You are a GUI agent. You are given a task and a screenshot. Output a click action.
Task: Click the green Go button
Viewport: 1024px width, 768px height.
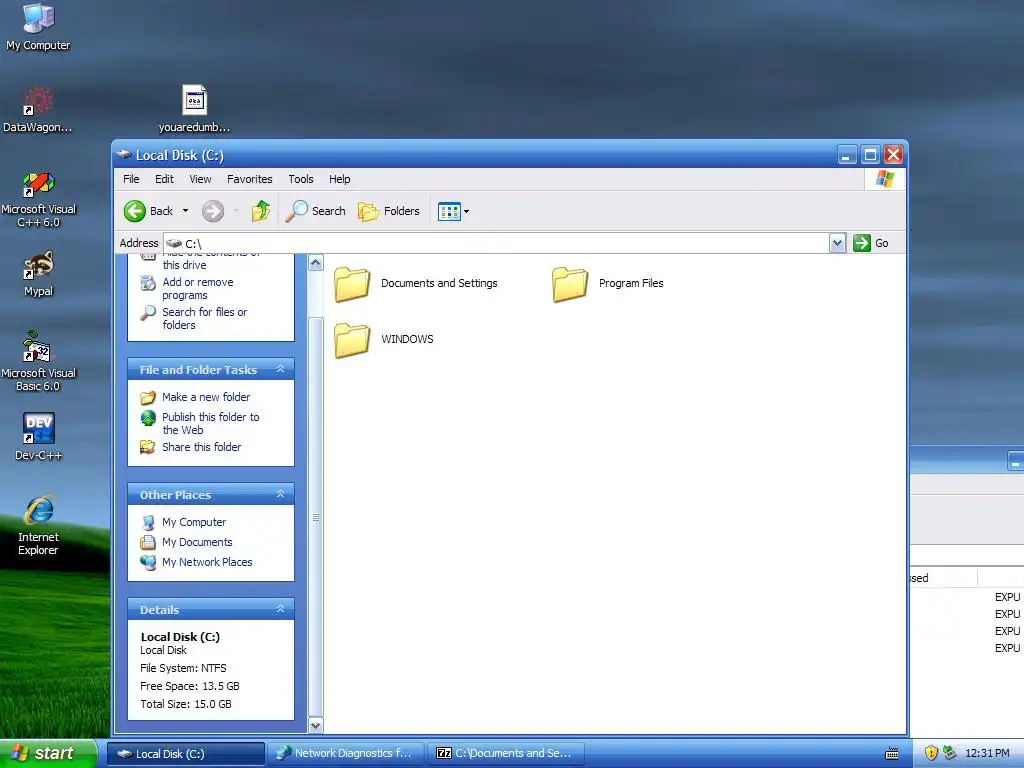871,243
